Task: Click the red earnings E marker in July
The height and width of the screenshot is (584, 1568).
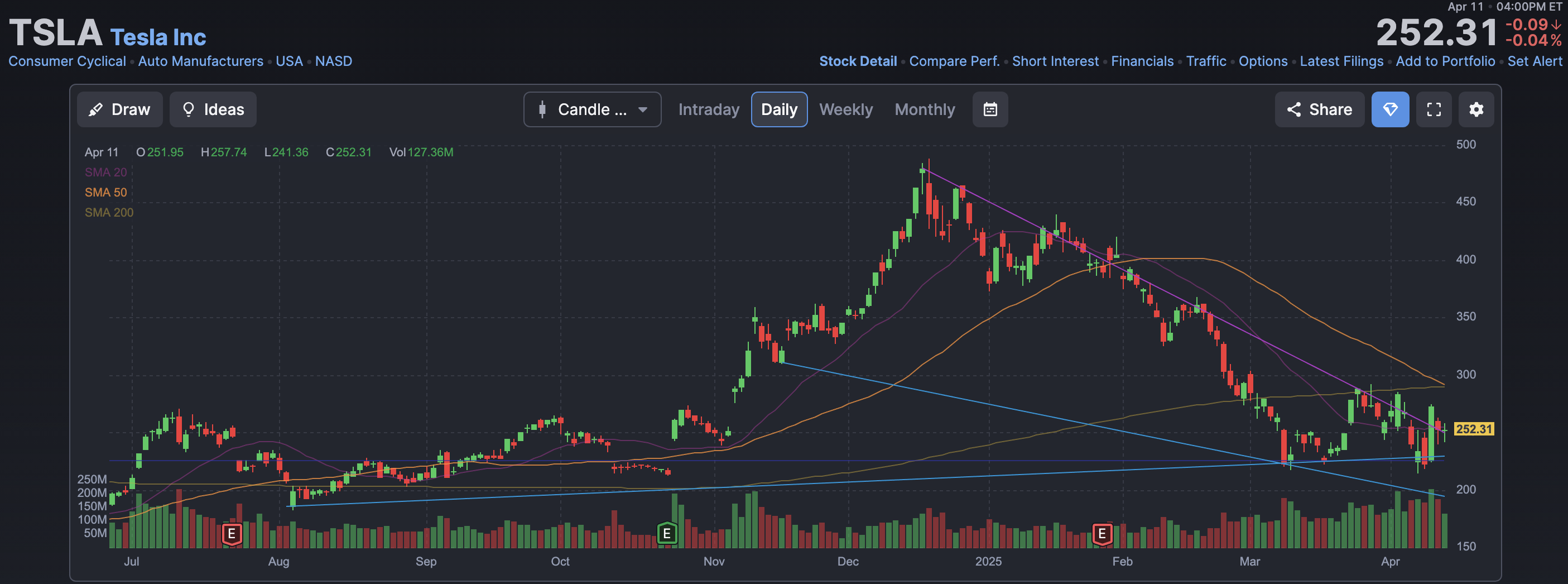Action: (232, 534)
